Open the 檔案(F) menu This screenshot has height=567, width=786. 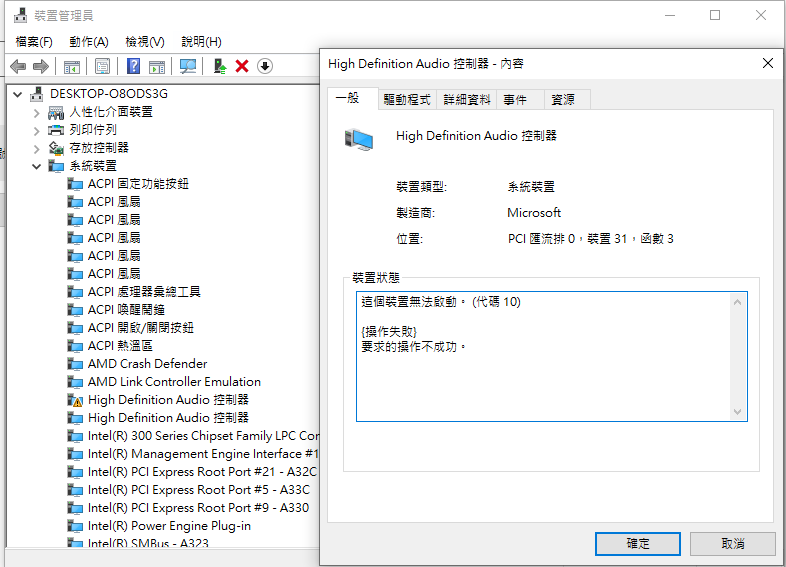[34, 42]
